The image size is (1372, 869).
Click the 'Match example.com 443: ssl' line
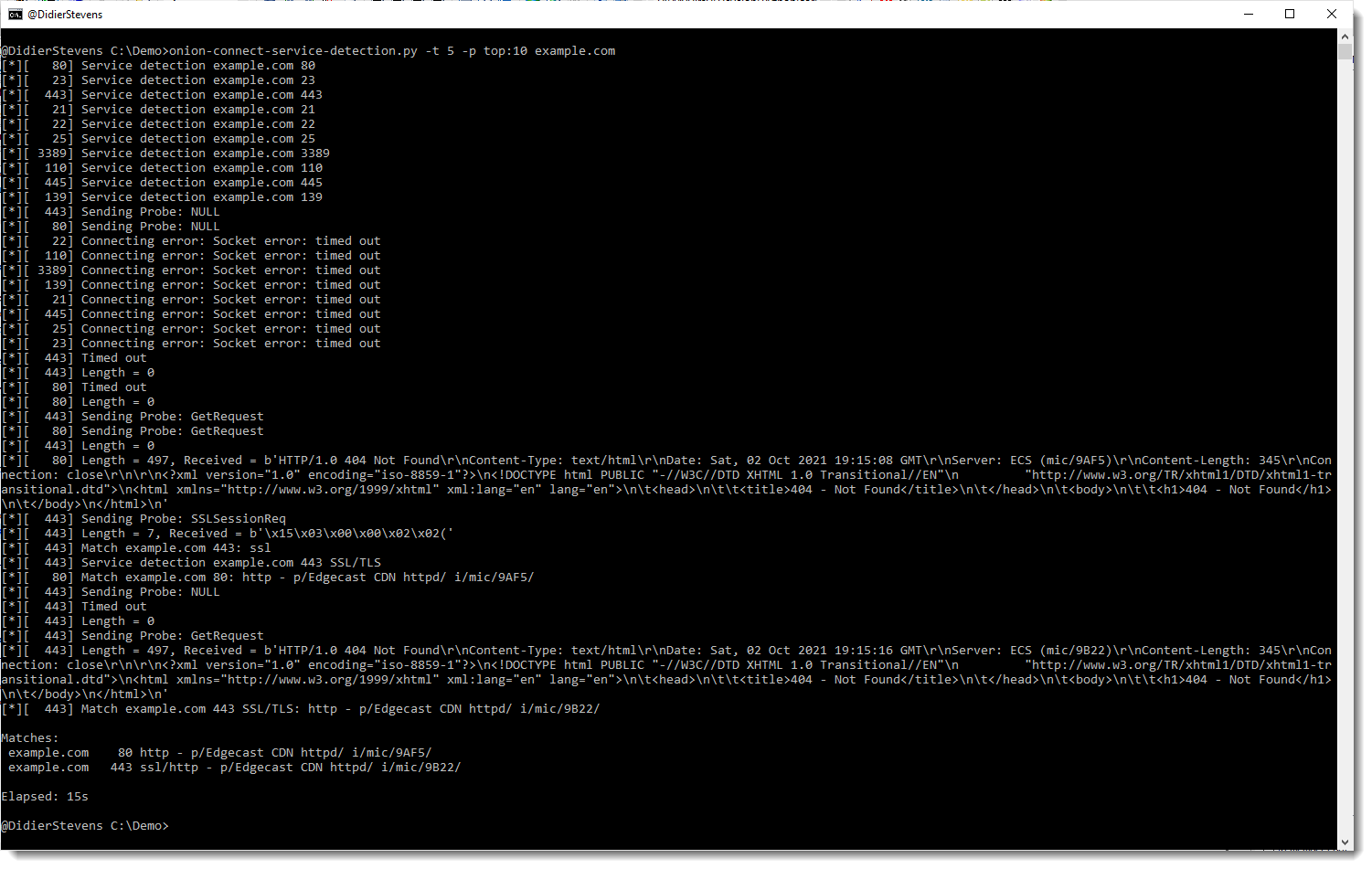175,548
